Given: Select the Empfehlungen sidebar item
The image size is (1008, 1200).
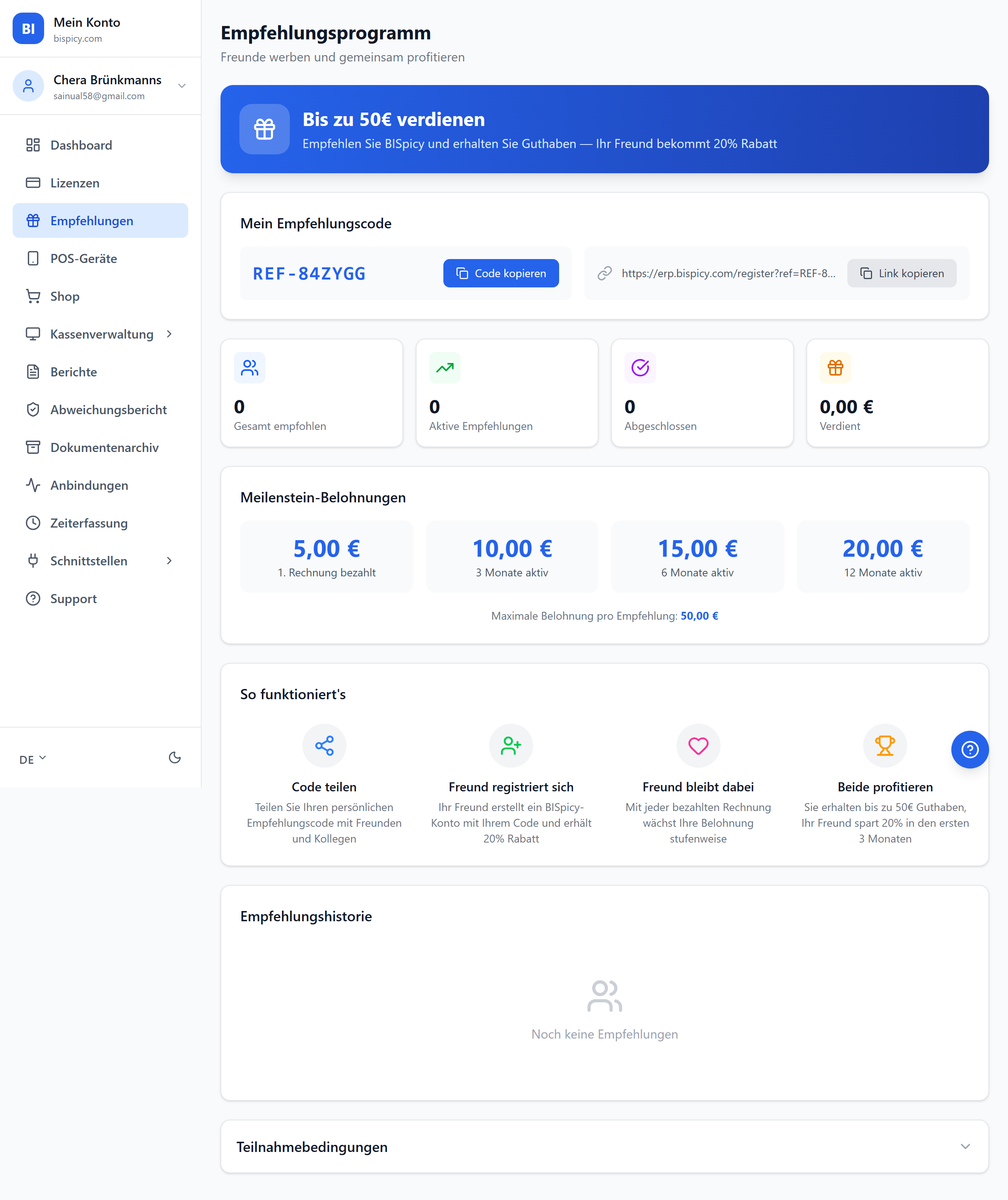Looking at the screenshot, I should 100,220.
